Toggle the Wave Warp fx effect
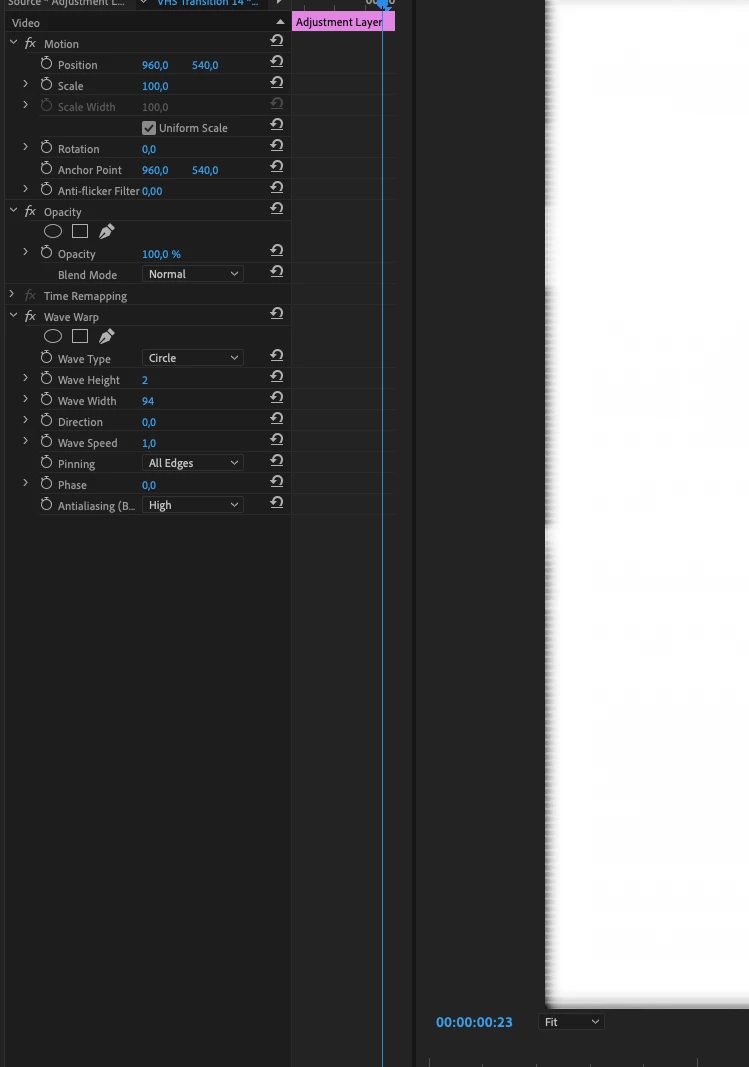 point(30,316)
